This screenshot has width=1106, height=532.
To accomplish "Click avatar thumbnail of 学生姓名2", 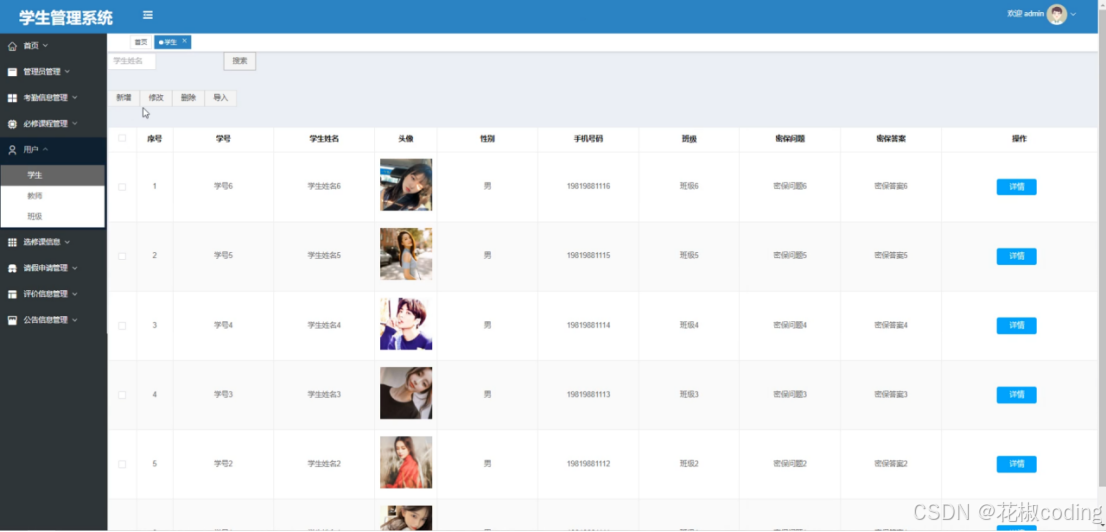I will click(406, 462).
